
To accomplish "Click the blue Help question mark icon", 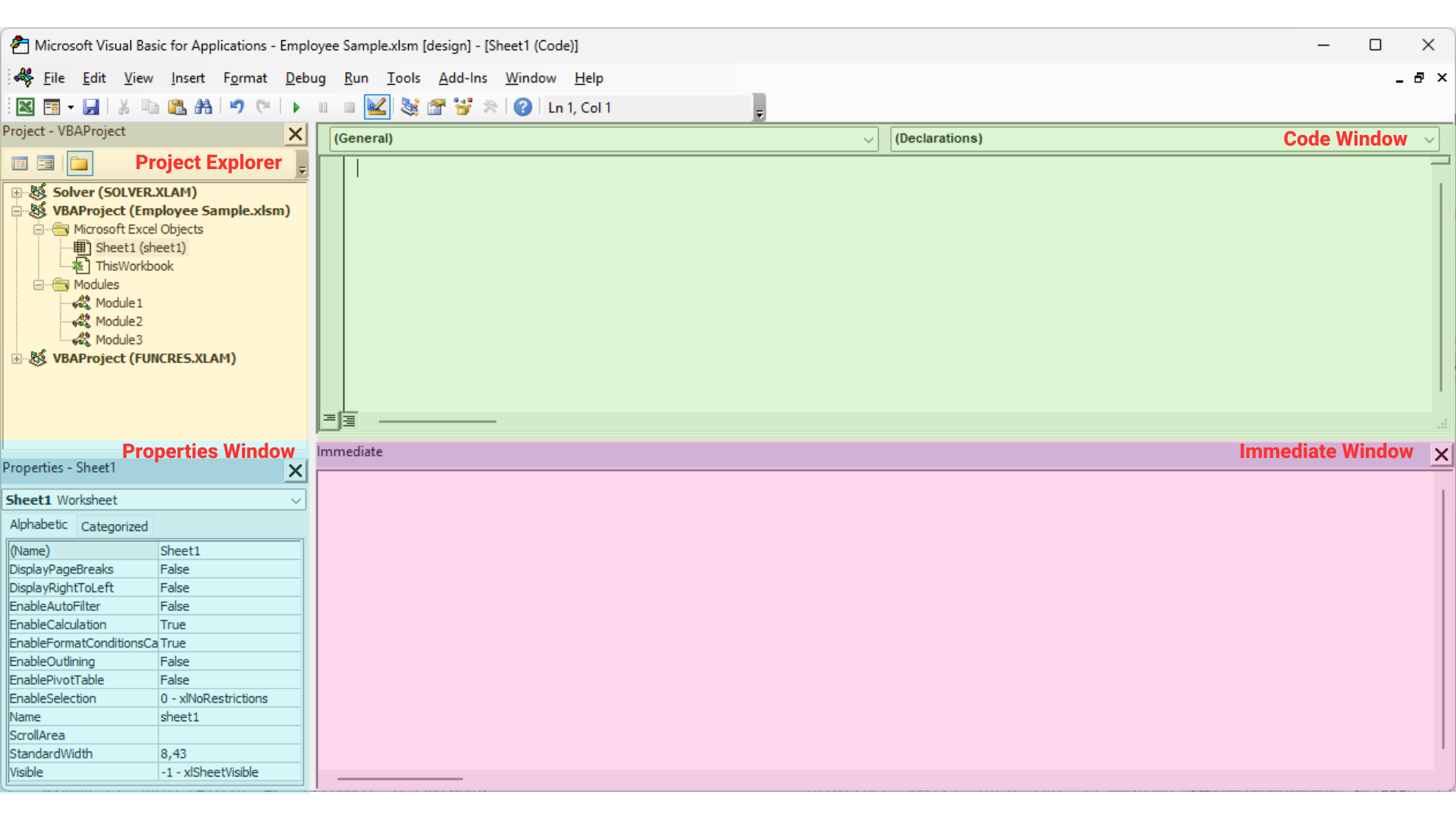I will 522,108.
